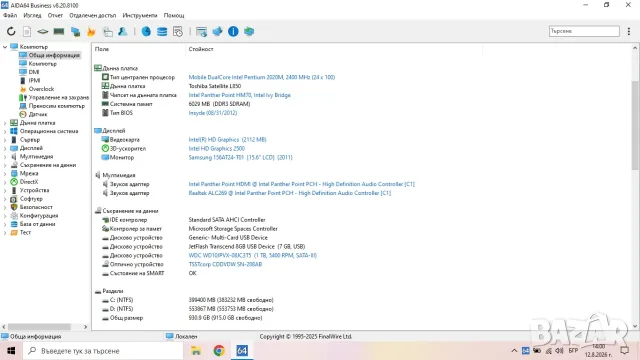Open the three-dot menu beside search
The width and height of the screenshot is (640, 360).
[629, 31]
